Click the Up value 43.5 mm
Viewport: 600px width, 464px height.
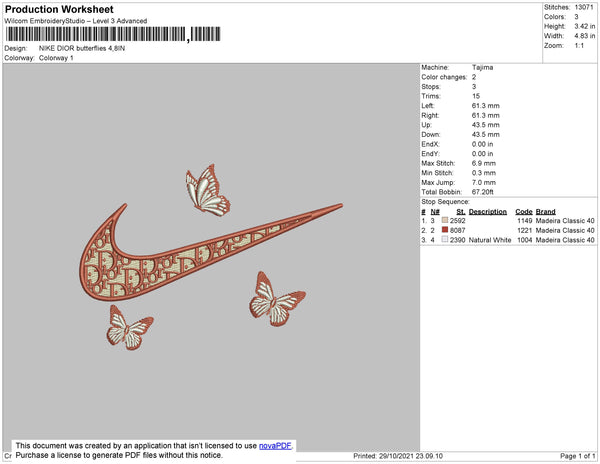point(486,125)
